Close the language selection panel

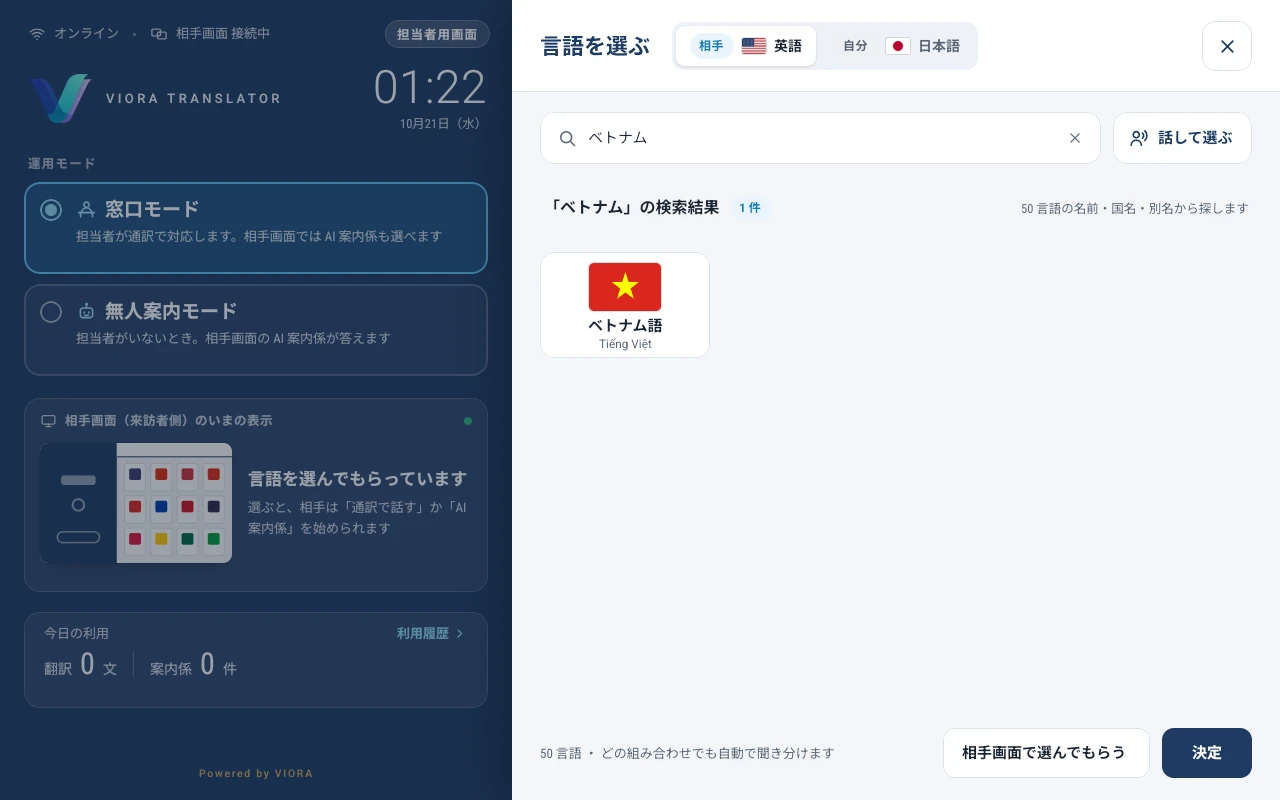1227,46
